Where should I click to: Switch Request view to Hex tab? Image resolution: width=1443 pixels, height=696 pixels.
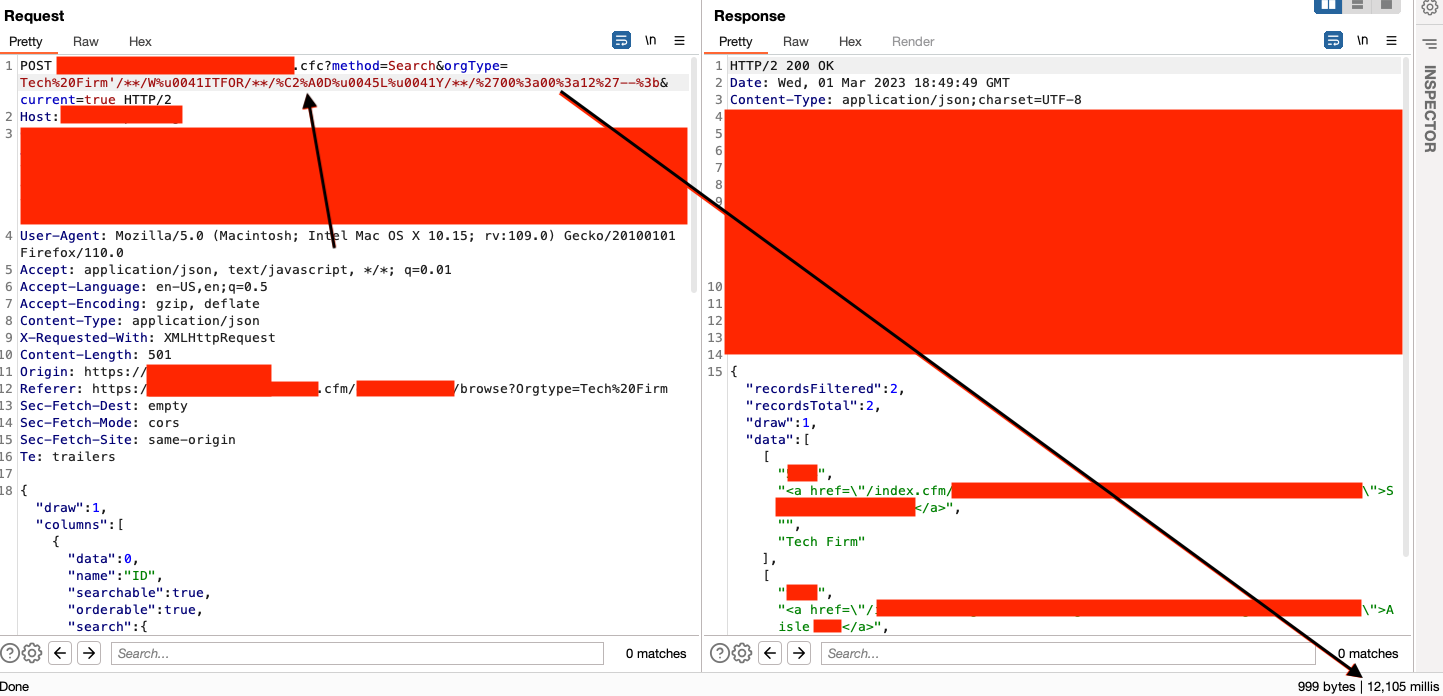140,42
